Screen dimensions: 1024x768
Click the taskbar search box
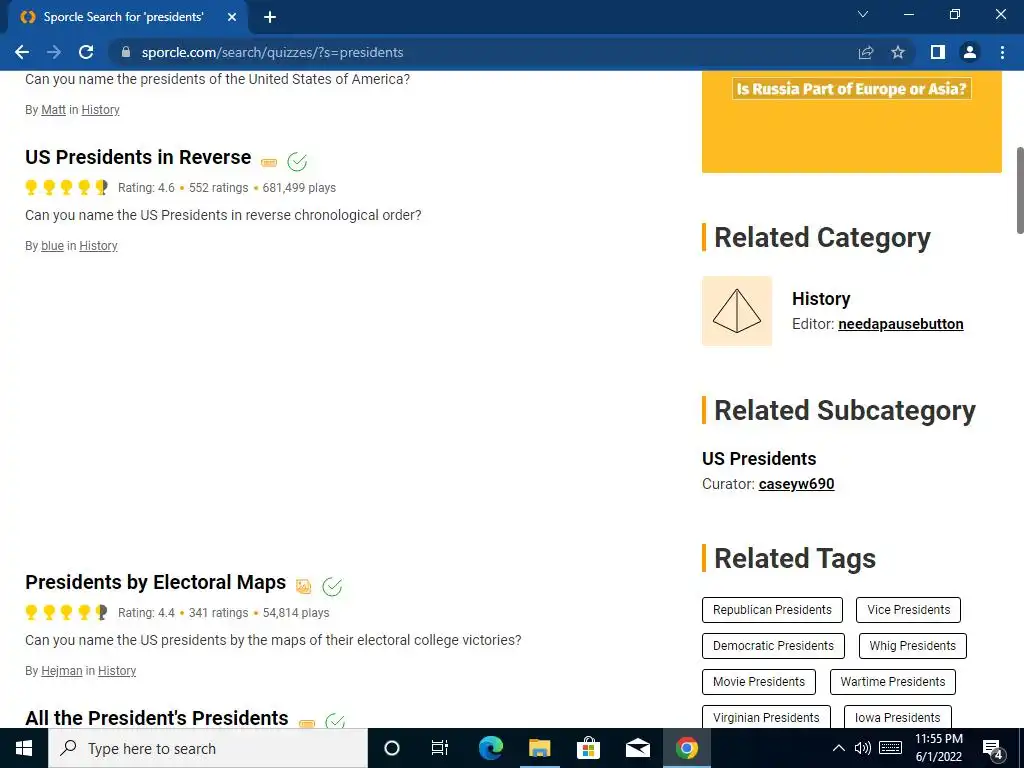[208, 748]
